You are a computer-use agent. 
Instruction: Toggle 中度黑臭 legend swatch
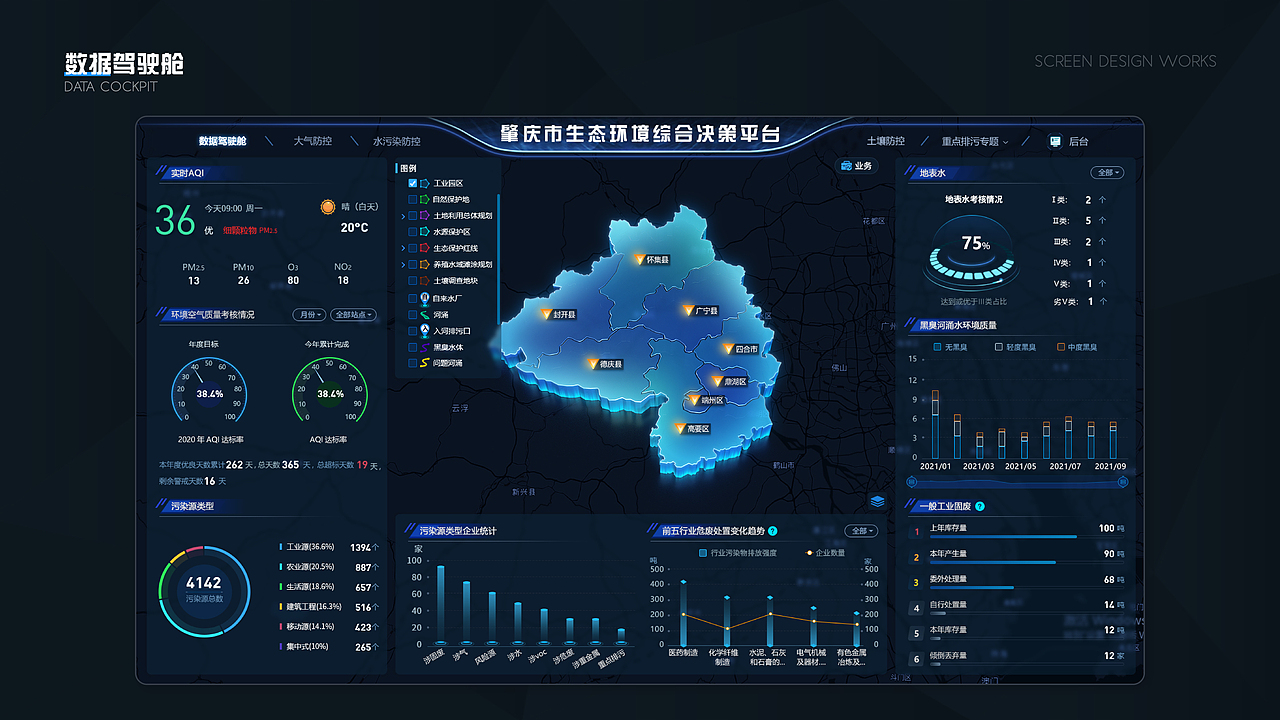coord(1061,347)
